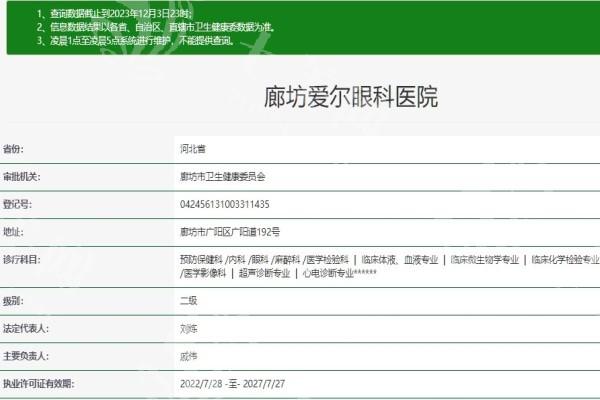
Task: Click the 诊疗科目 label
Action: tap(21, 260)
